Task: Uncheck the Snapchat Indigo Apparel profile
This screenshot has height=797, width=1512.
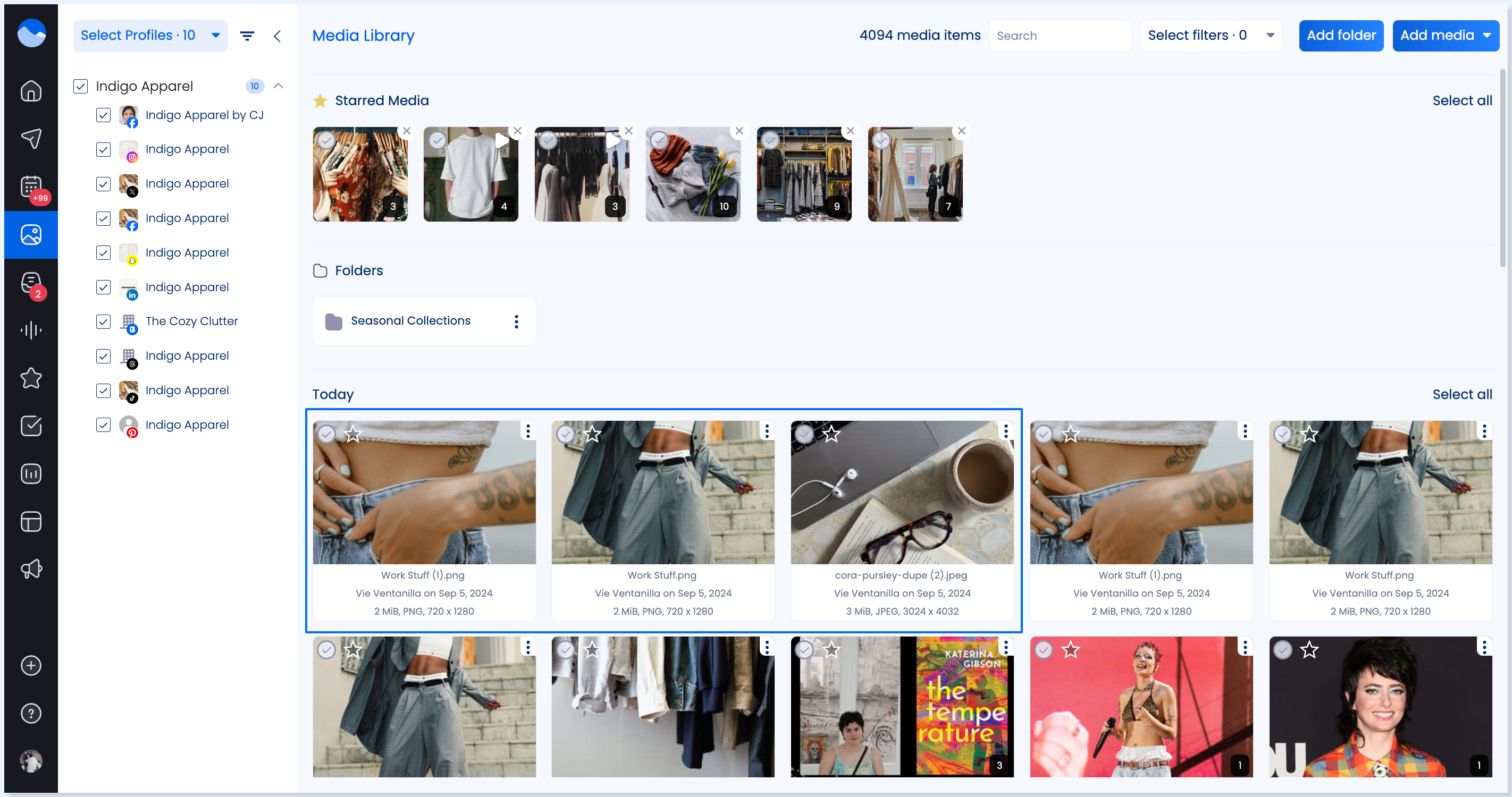Action: [x=103, y=253]
